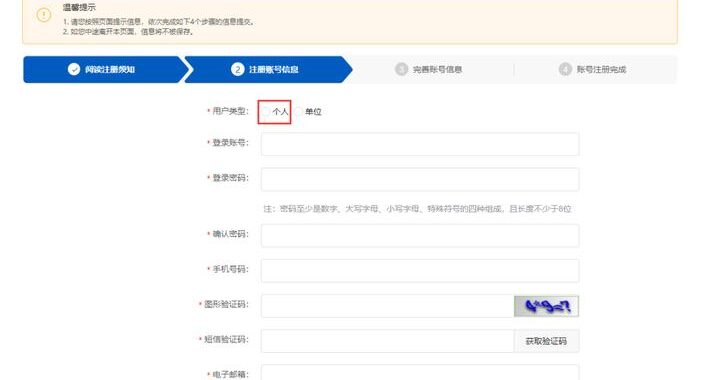Click the 手机号码 input field
Screen dimensions: 701x380
[420, 270]
